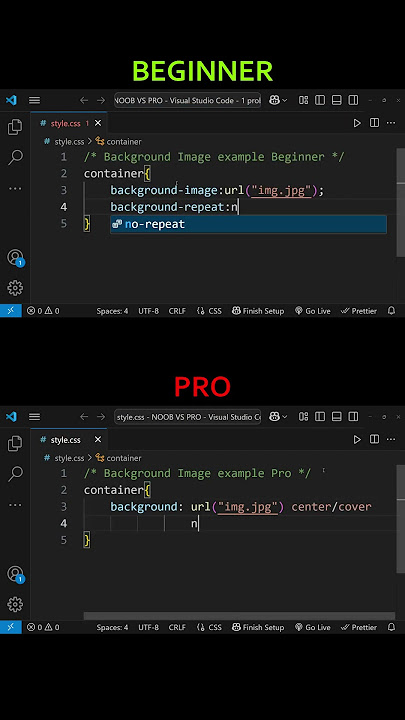Split editor right in PRO window
Viewport: 405px width, 720px height.
coord(375,439)
